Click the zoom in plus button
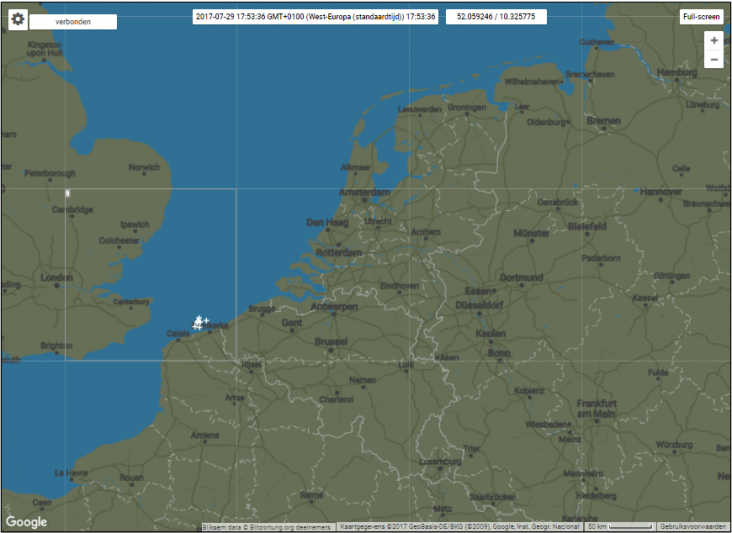The width and height of the screenshot is (732, 533). pos(713,41)
